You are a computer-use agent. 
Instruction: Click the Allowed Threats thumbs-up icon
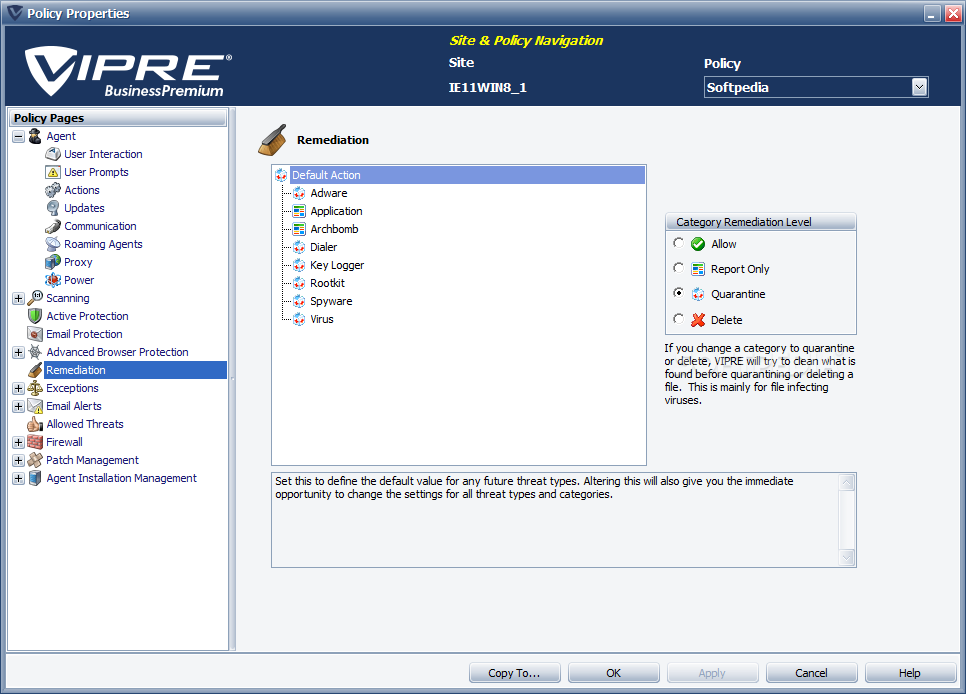point(35,424)
